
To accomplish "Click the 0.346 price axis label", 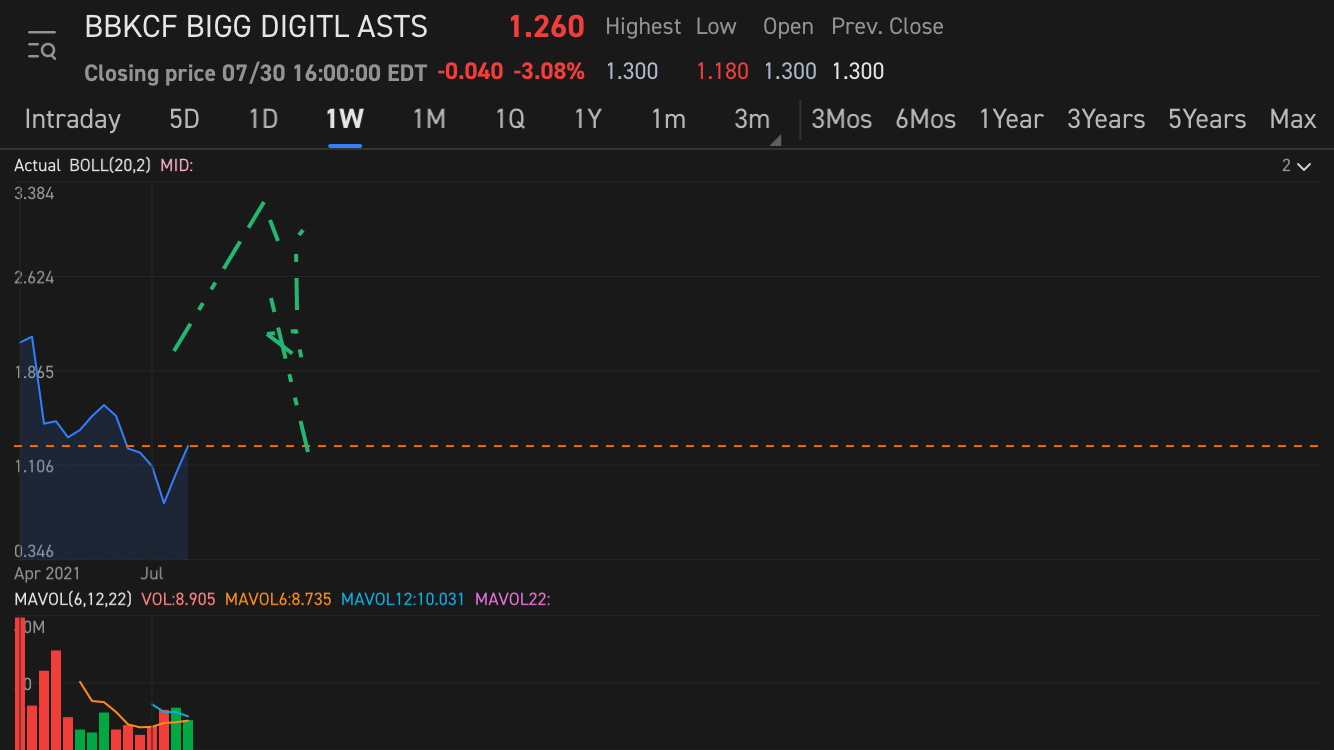I will (34, 551).
